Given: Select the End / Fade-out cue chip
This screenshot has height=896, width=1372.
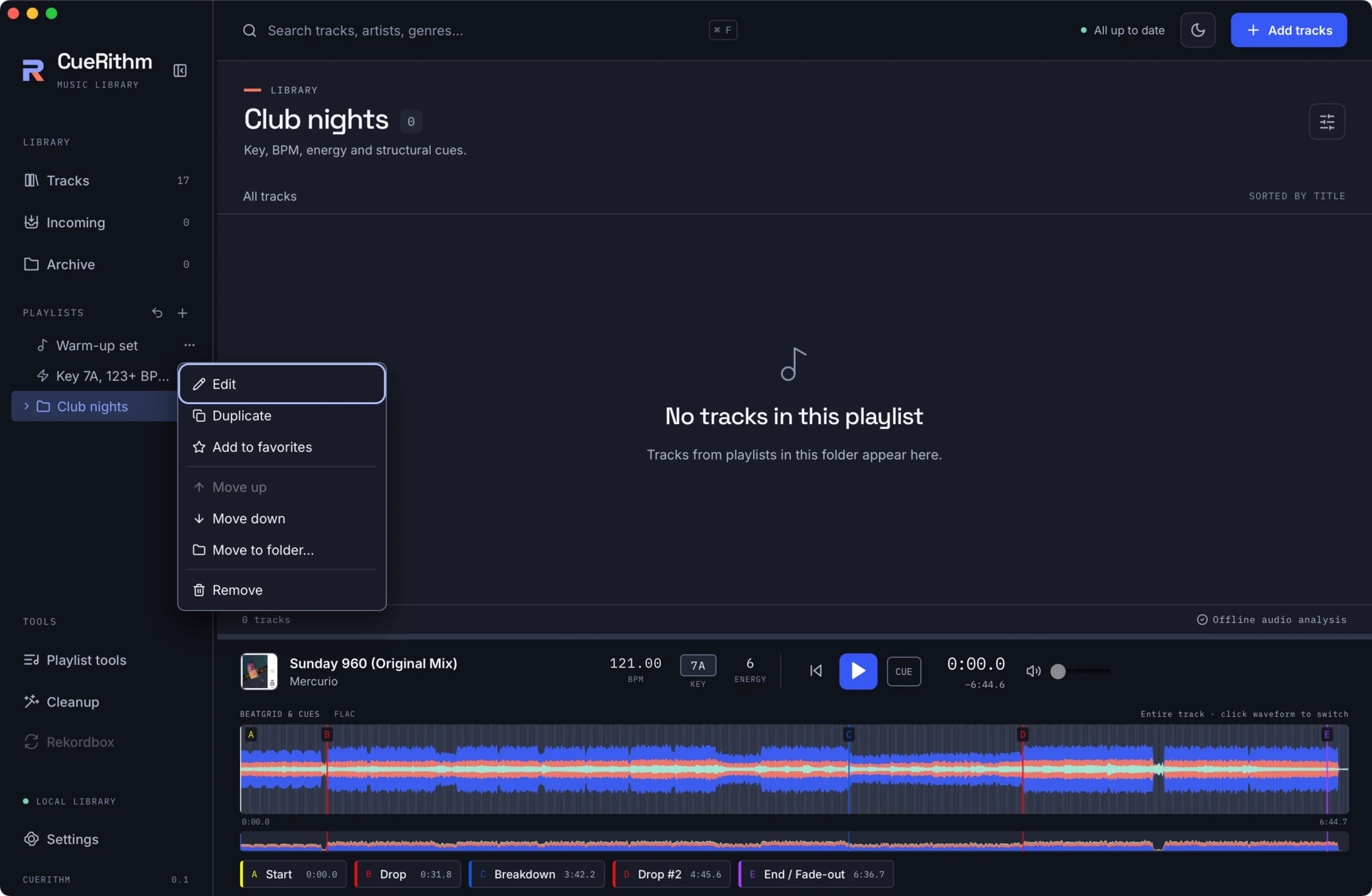Looking at the screenshot, I should click(816, 874).
